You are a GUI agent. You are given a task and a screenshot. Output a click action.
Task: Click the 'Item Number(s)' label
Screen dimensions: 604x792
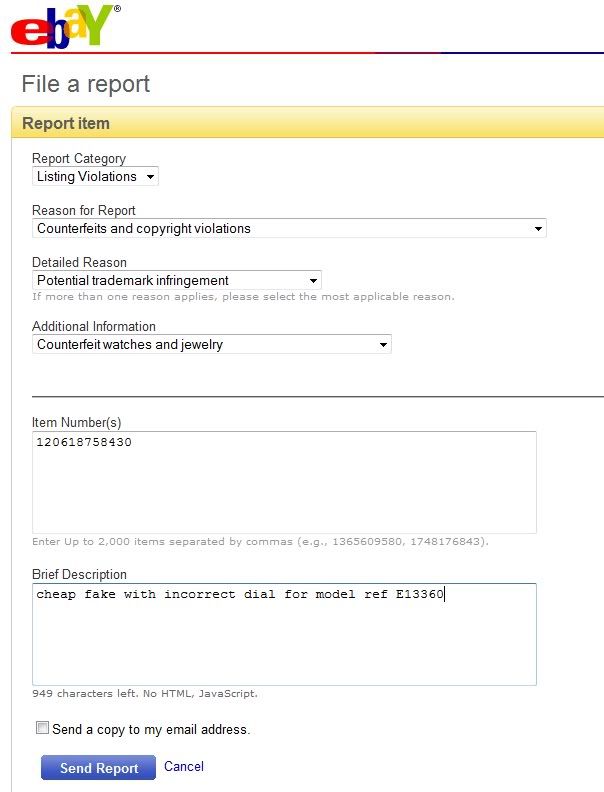[x=77, y=422]
